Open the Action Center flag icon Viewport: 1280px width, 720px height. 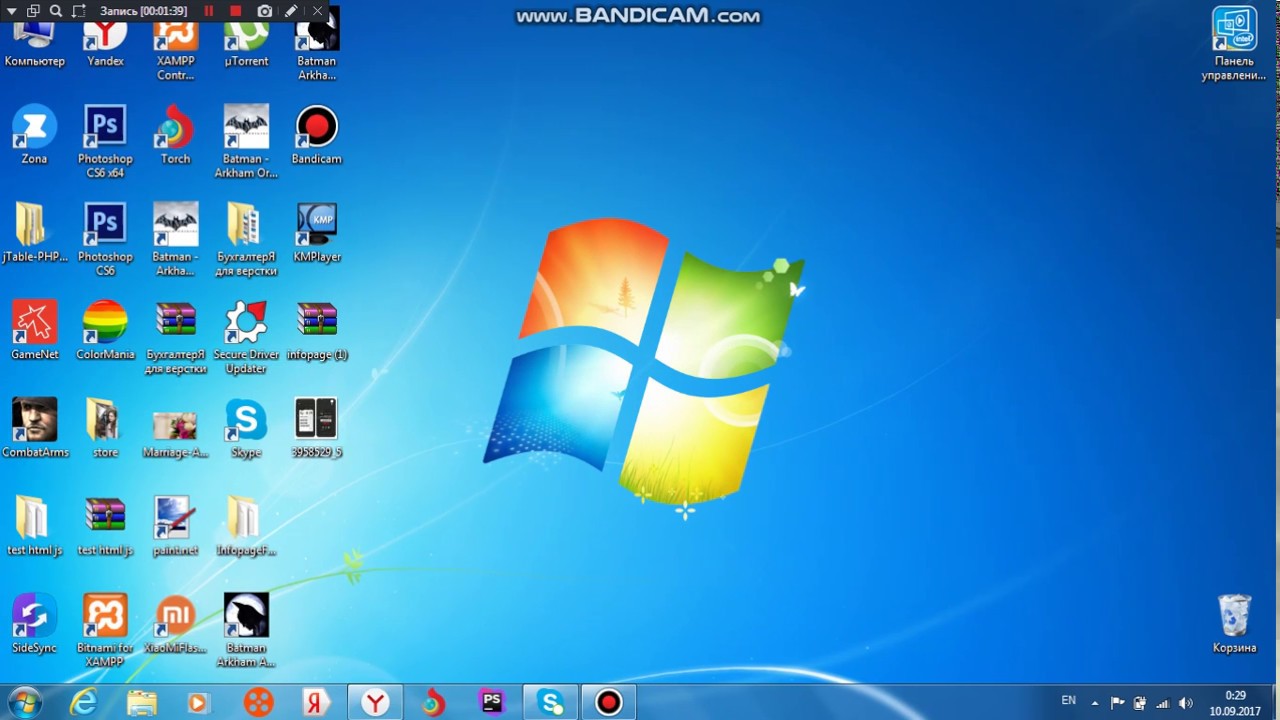(x=1117, y=703)
